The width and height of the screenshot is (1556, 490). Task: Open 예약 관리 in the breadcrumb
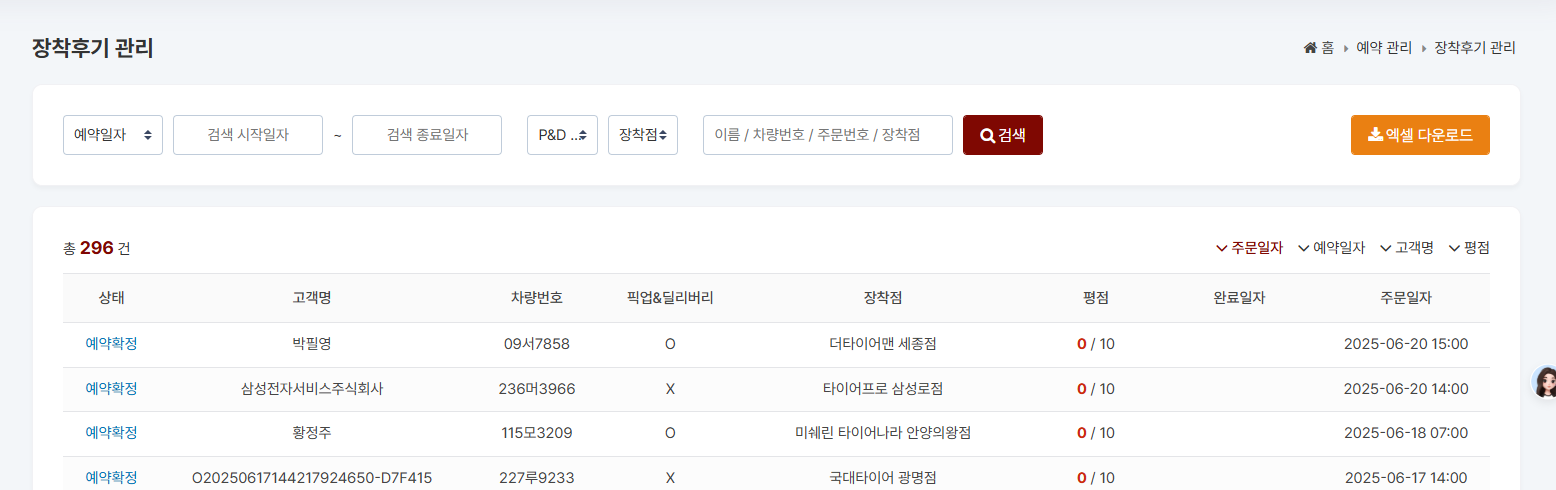click(x=1383, y=48)
